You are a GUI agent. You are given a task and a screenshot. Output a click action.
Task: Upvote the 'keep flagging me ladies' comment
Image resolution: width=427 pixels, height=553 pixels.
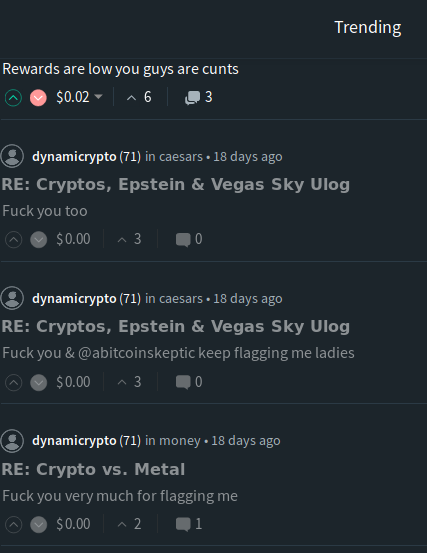(x=14, y=382)
